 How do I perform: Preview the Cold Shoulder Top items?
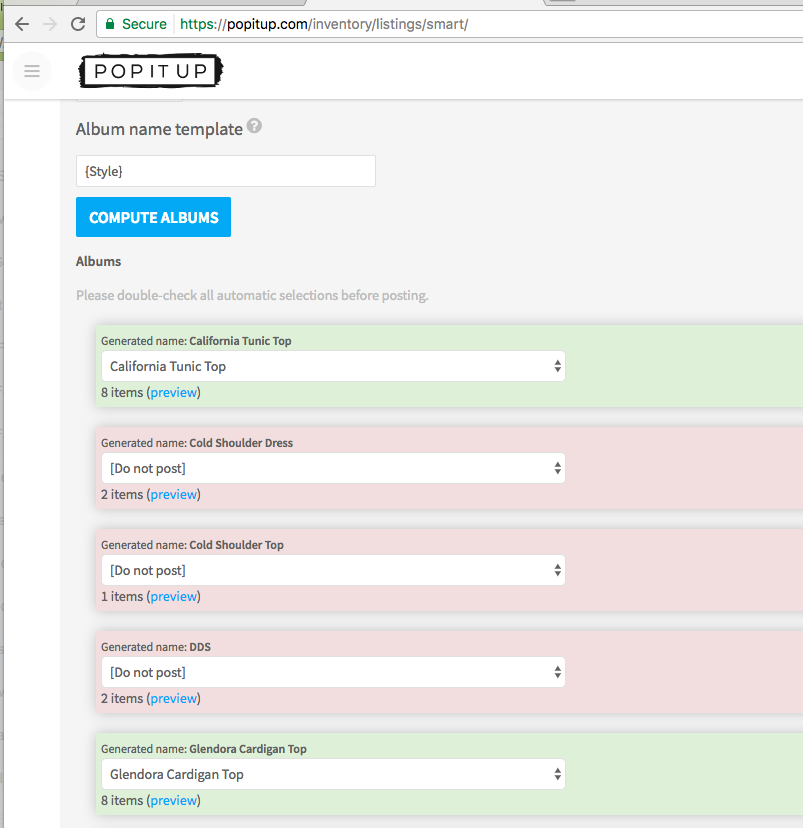(174, 596)
